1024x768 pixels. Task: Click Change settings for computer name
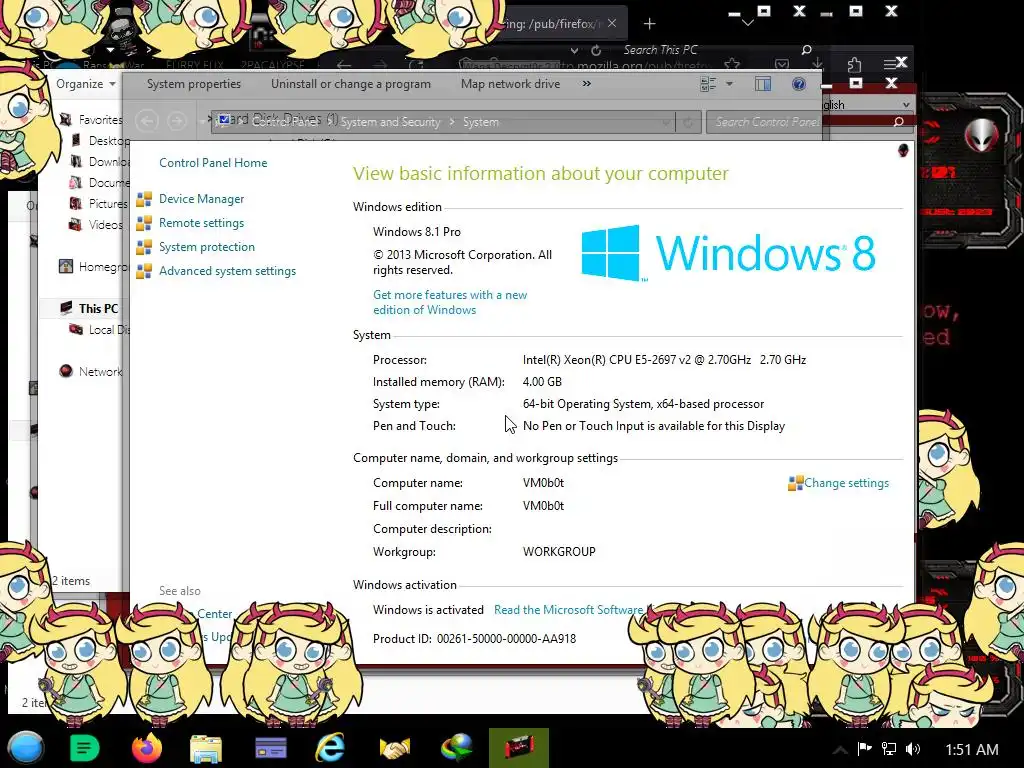[x=846, y=483]
